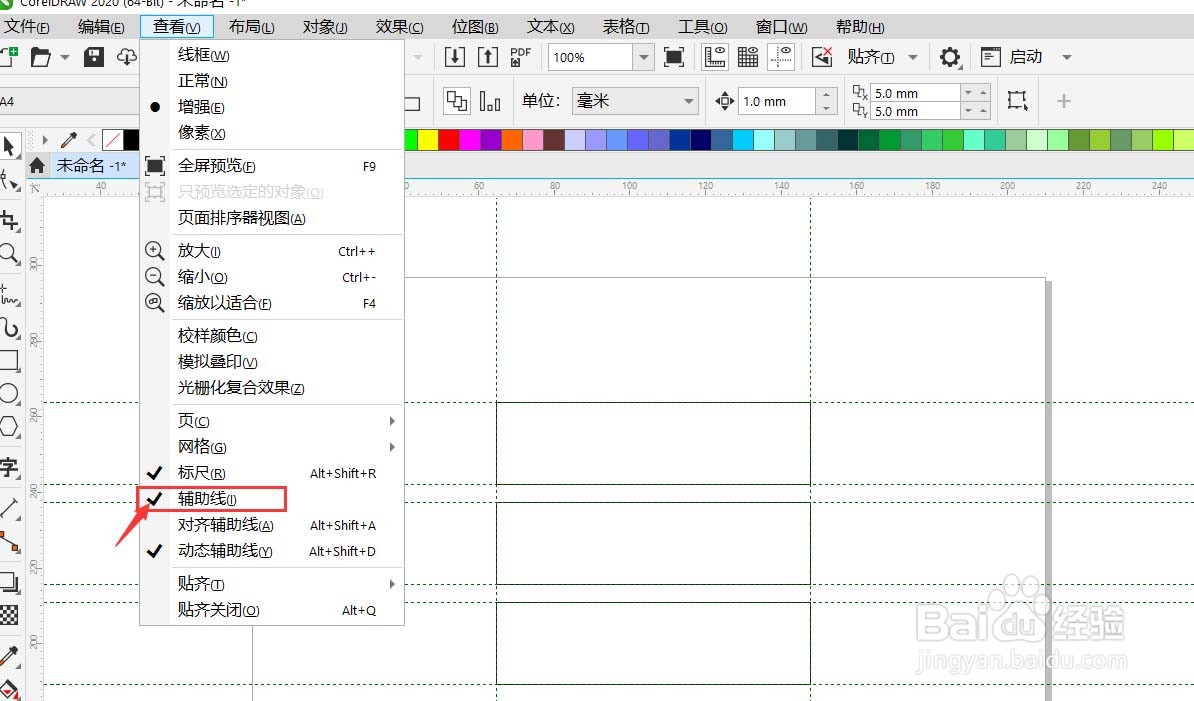Open the 单位 毫米 units dropdown
The width and height of the screenshot is (1194, 701).
(688, 101)
